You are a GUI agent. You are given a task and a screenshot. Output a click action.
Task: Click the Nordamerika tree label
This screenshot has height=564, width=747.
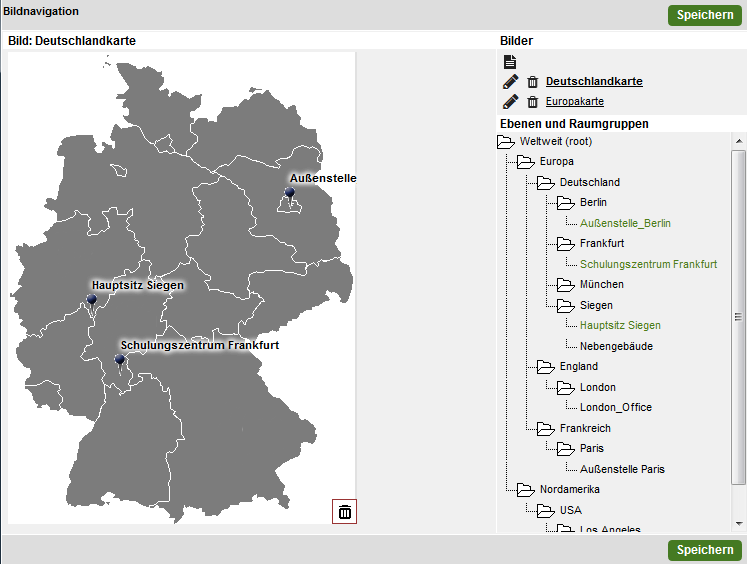tap(569, 489)
